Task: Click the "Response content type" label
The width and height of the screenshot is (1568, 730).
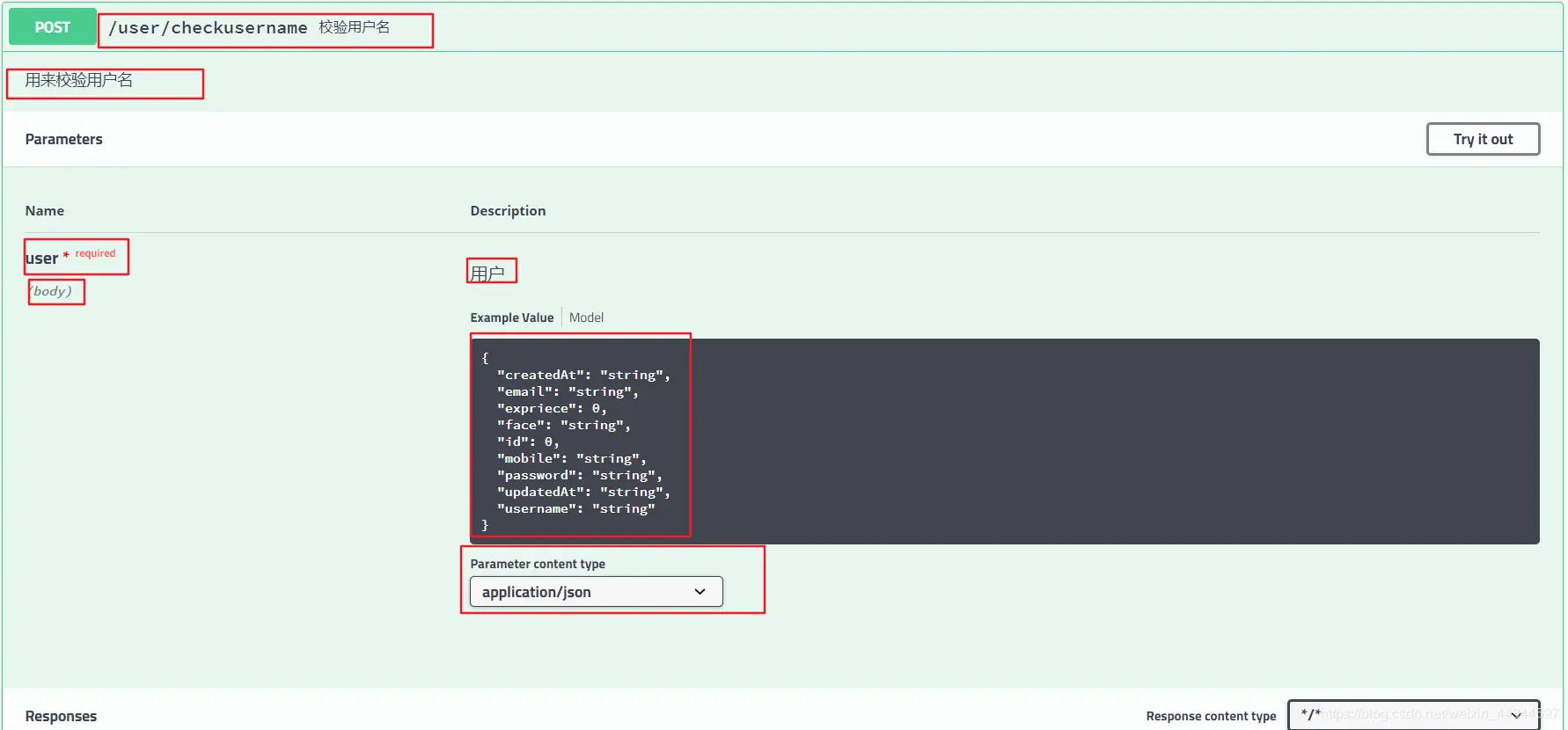Action: (1211, 716)
